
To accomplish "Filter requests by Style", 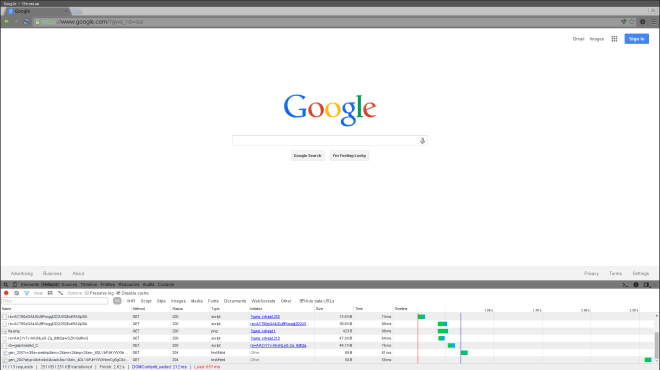I will tap(161, 301).
